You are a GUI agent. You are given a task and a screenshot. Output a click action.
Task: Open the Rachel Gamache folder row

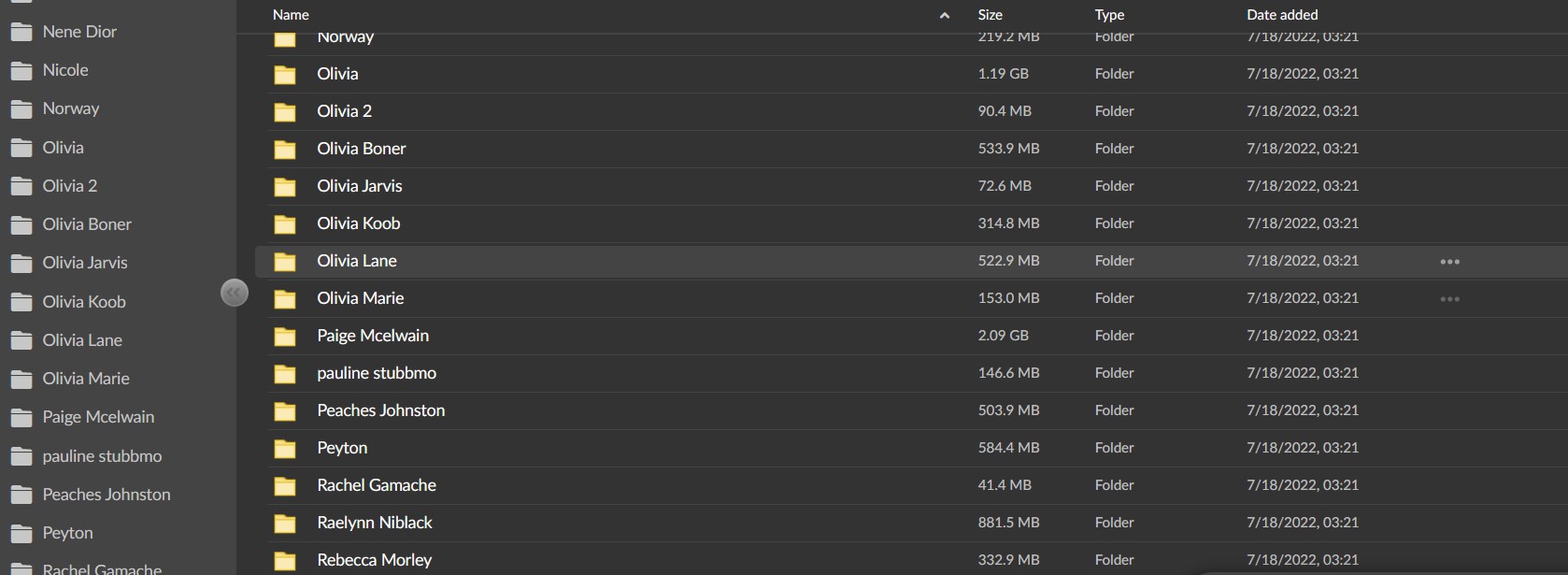coord(376,485)
